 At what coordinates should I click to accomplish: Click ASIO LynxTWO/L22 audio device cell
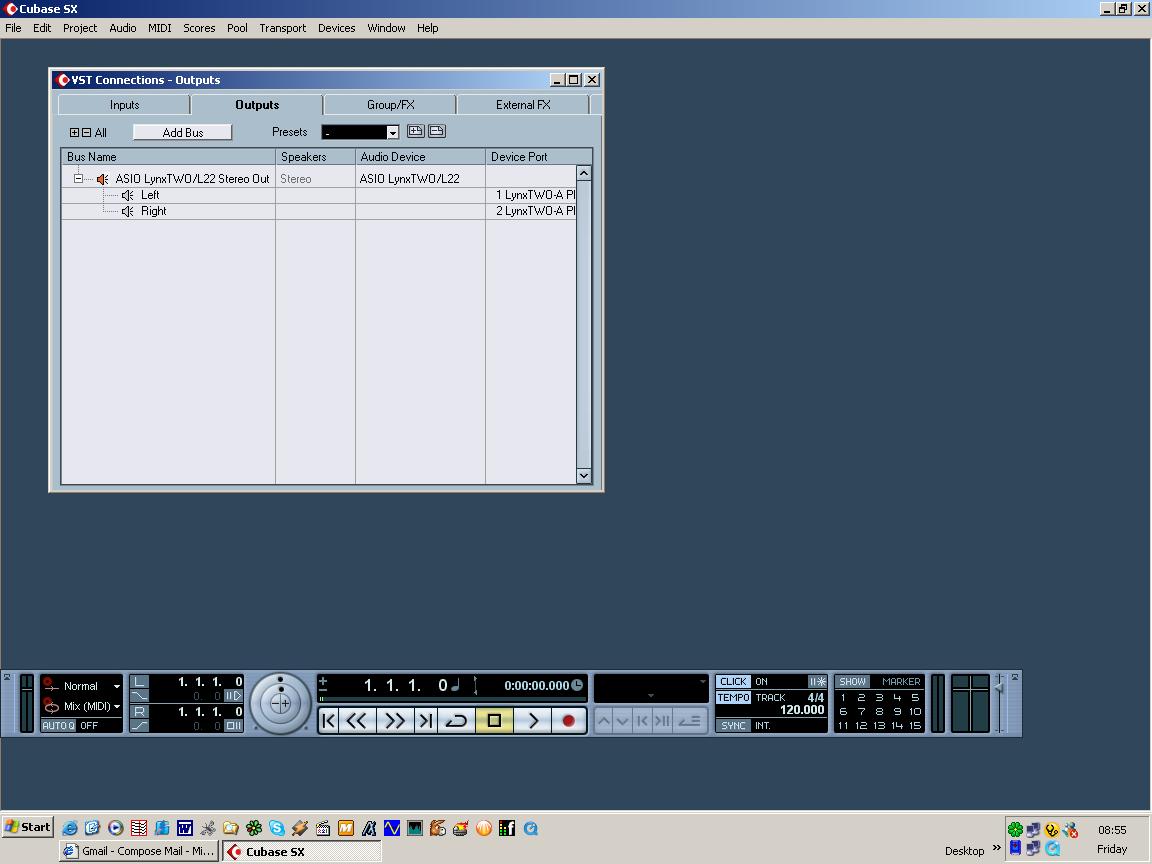pos(420,179)
